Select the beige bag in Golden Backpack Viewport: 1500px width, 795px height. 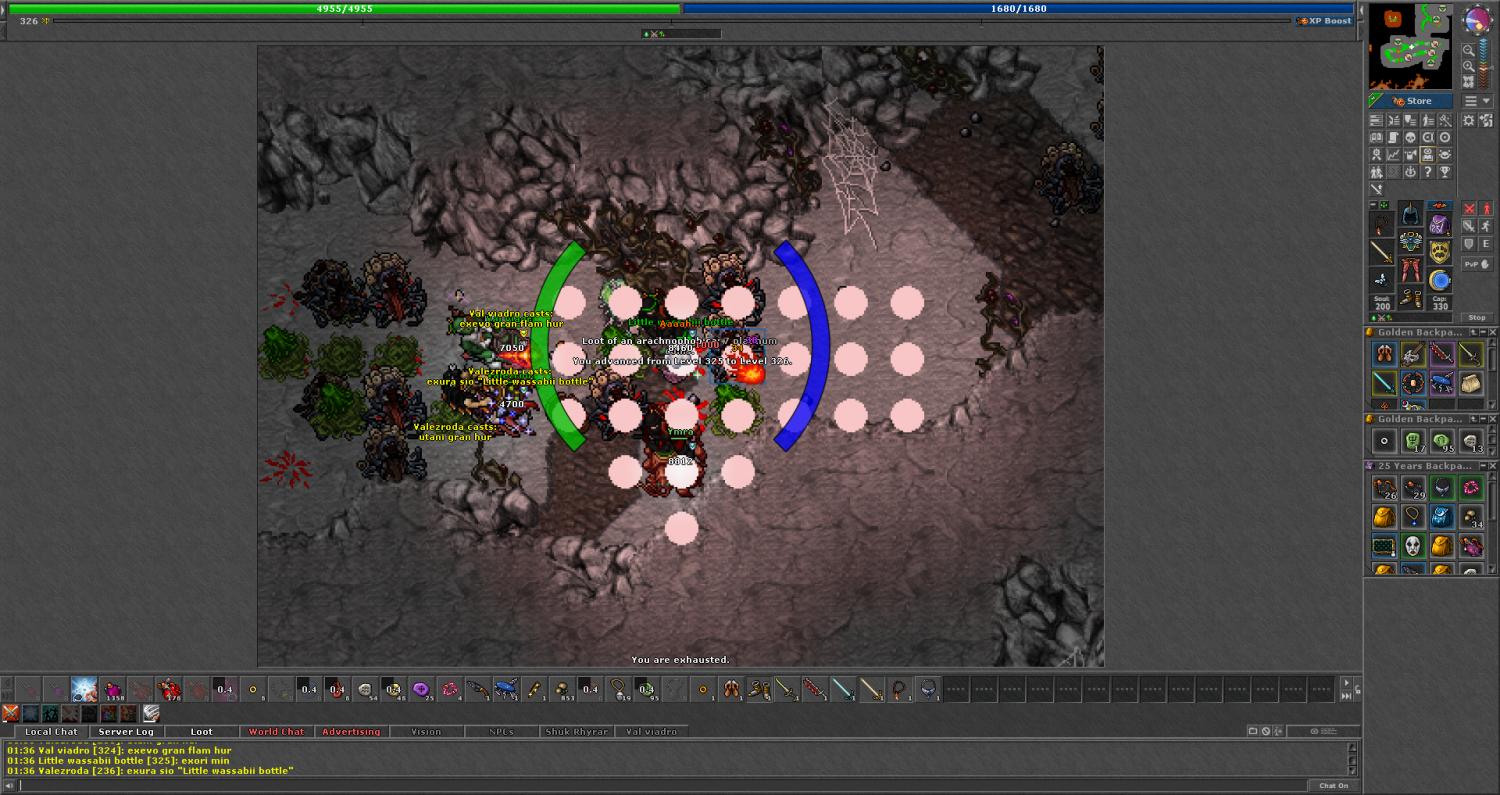tap(1471, 383)
